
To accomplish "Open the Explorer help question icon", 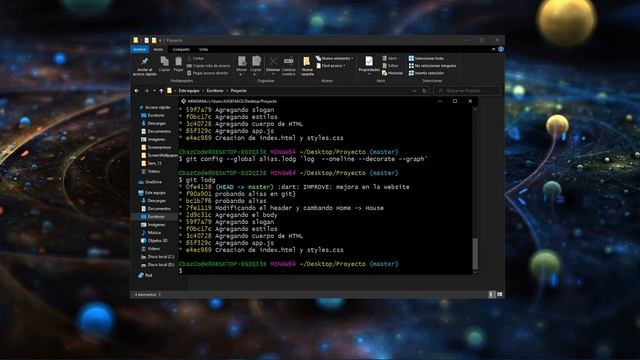I will [x=501, y=49].
